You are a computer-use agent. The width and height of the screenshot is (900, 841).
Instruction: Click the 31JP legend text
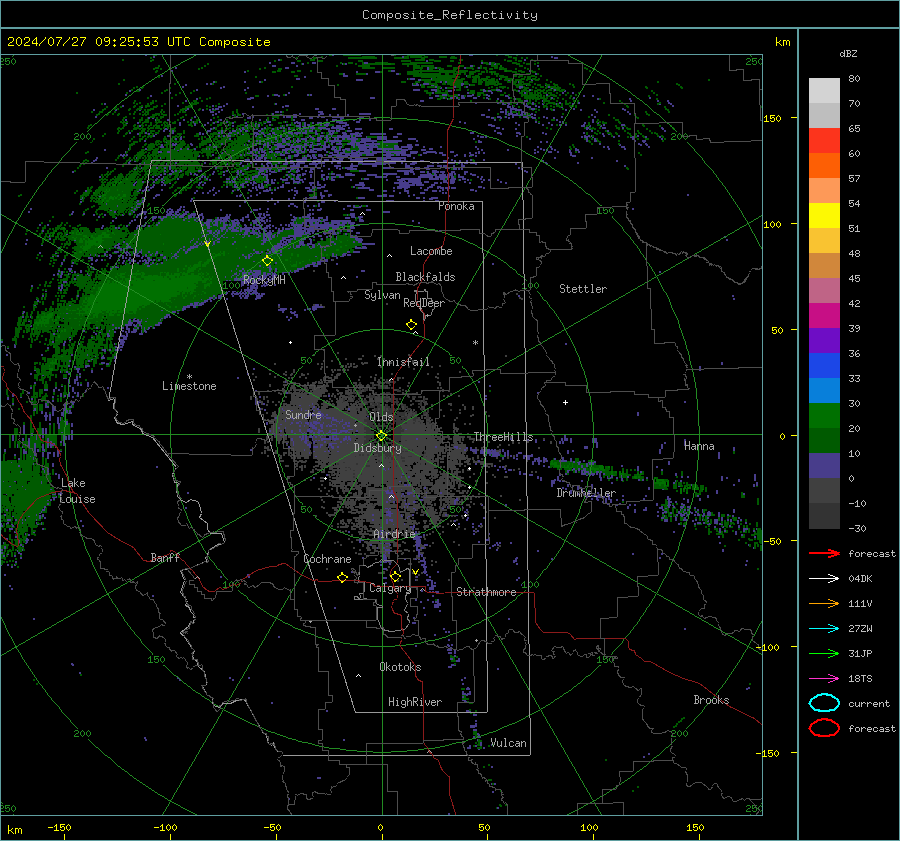tap(860, 653)
